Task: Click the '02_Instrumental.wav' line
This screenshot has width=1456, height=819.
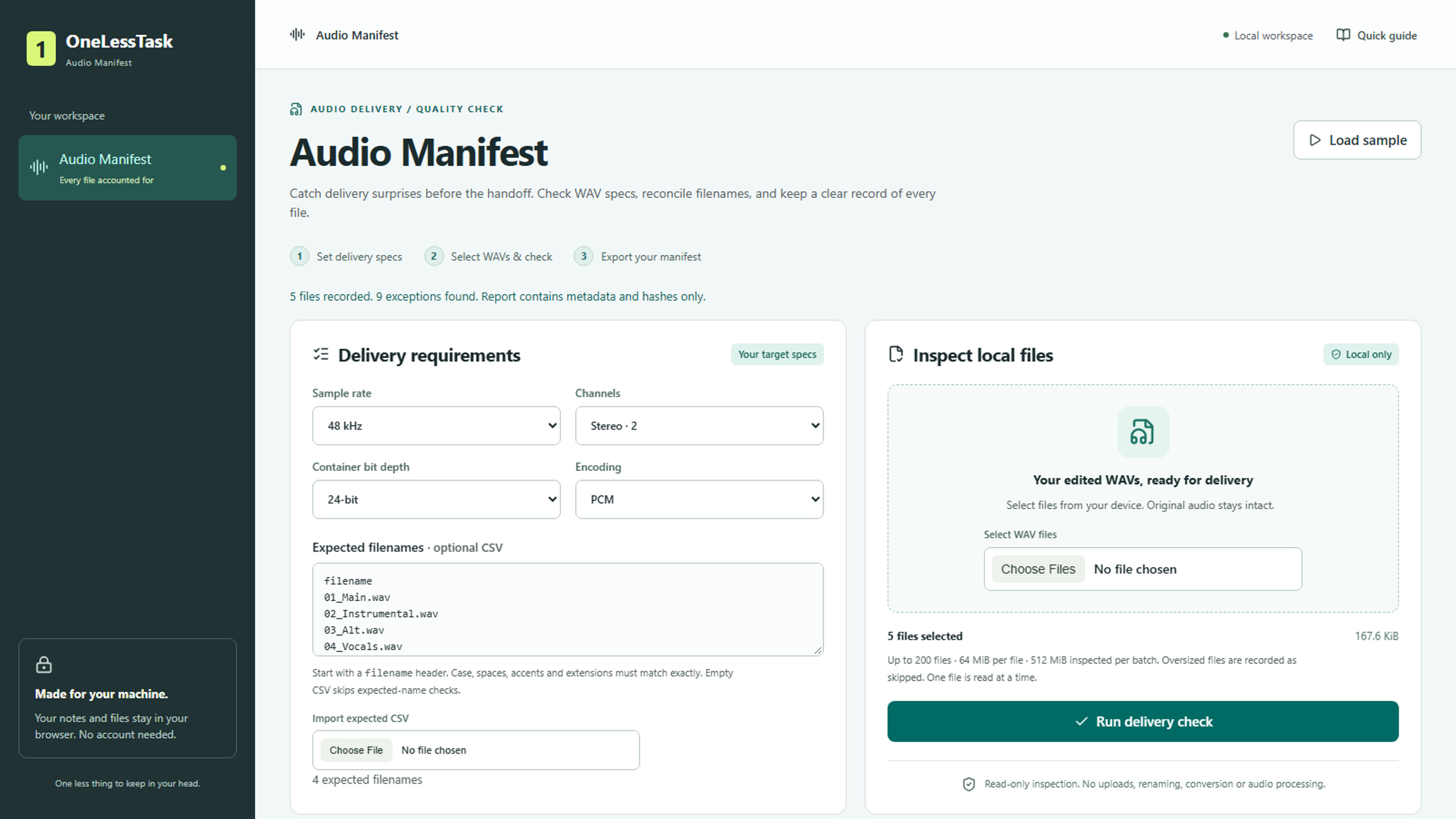Action: click(381, 614)
